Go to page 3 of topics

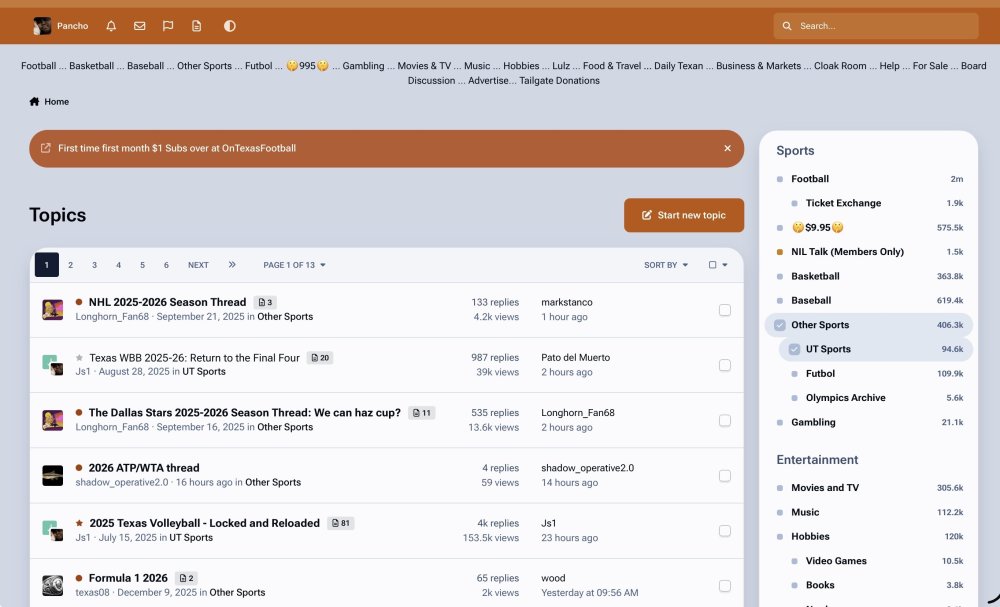pyautogui.click(x=94, y=265)
